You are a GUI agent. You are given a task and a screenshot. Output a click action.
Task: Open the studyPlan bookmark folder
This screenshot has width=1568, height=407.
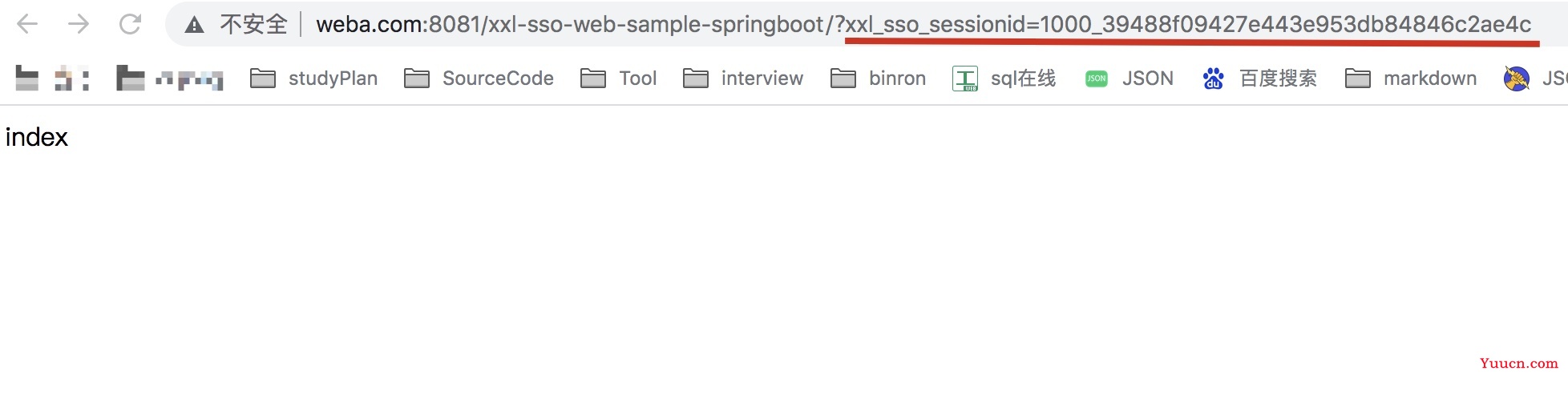[314, 79]
